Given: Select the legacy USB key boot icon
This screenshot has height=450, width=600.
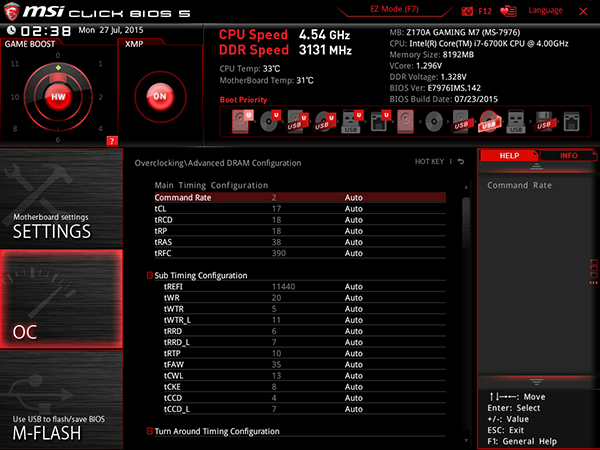Looking at the screenshot, I should click(516, 121).
